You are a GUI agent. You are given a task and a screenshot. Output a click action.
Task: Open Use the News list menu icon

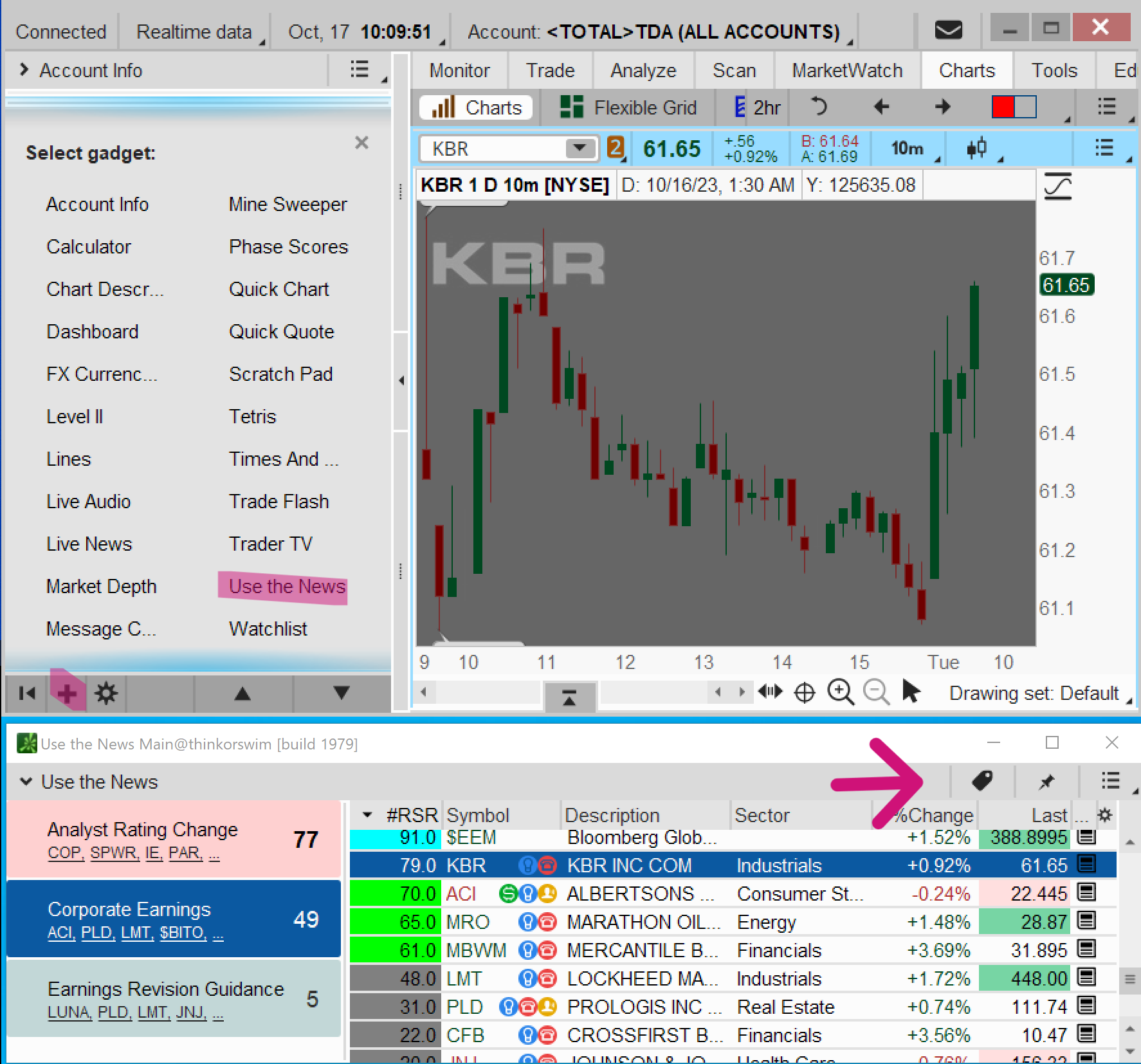point(1111,781)
